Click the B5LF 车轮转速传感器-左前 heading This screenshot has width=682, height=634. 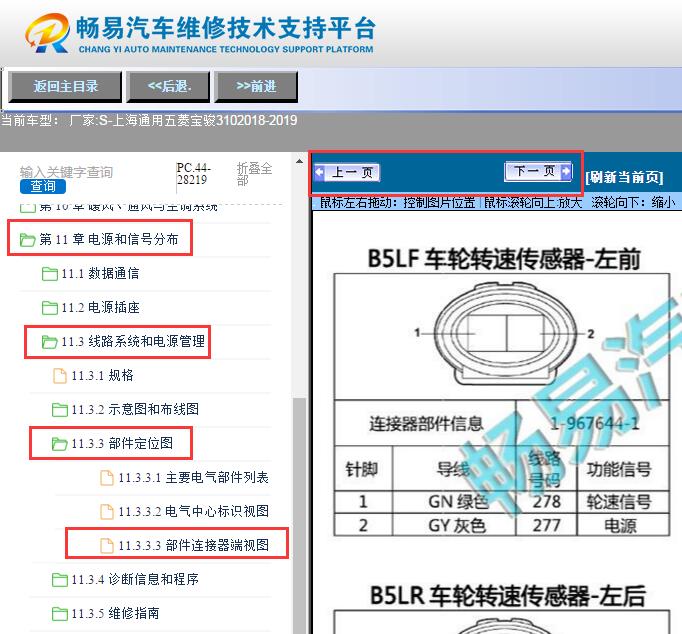tap(504, 259)
